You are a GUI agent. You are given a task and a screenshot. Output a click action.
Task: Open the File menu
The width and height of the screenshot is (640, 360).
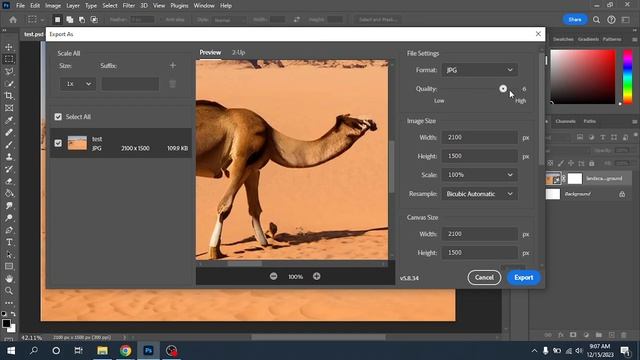20,6
